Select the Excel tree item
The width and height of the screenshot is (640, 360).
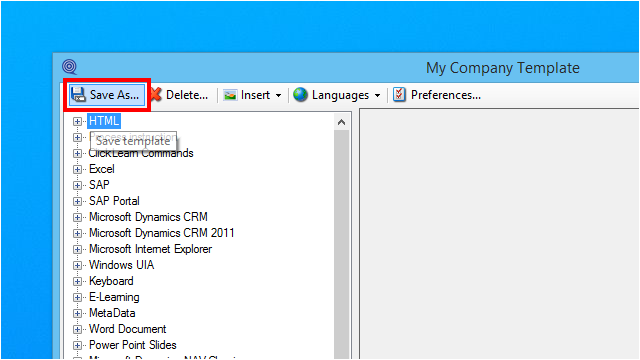(x=102, y=169)
